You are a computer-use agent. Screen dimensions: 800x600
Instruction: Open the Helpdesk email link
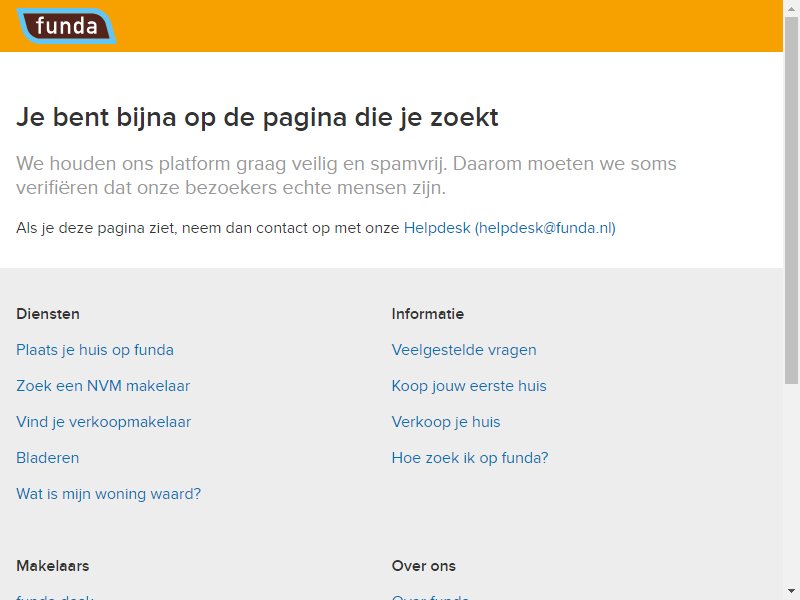(x=510, y=228)
